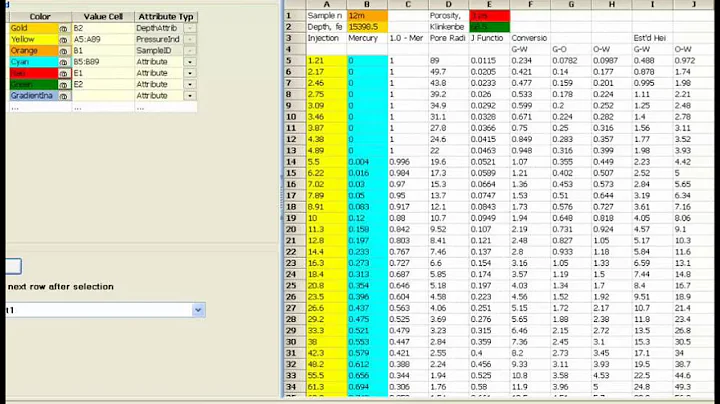Screen dimensions: 720x404
Task: Click value cell field containing B2
Action: coord(103,28)
